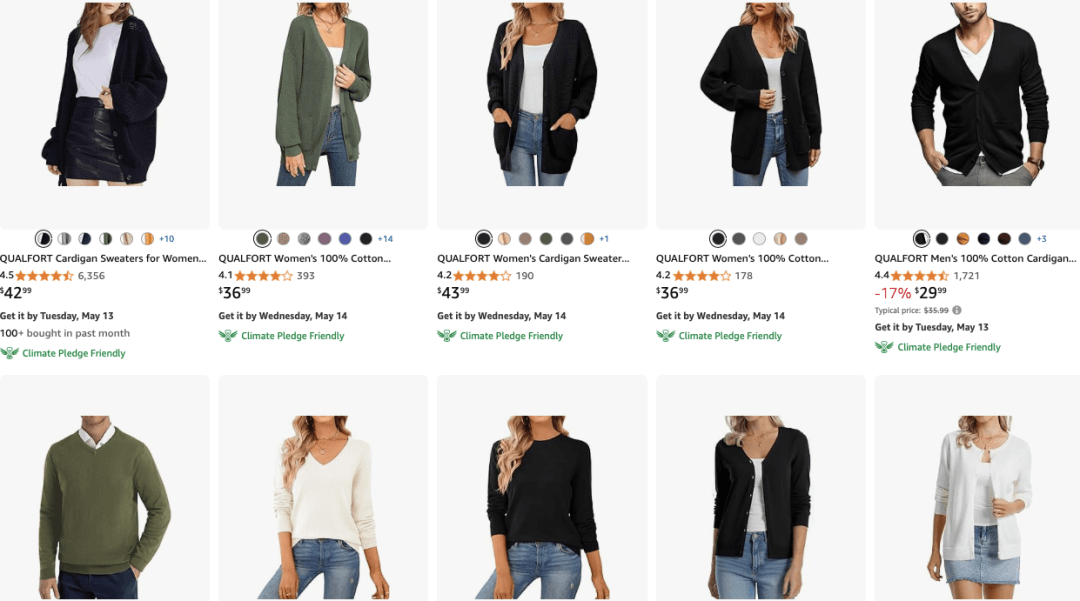The image size is (1080, 601).
Task: Pick the white swatch under the fourth cardigan
Action: pyautogui.click(x=759, y=239)
